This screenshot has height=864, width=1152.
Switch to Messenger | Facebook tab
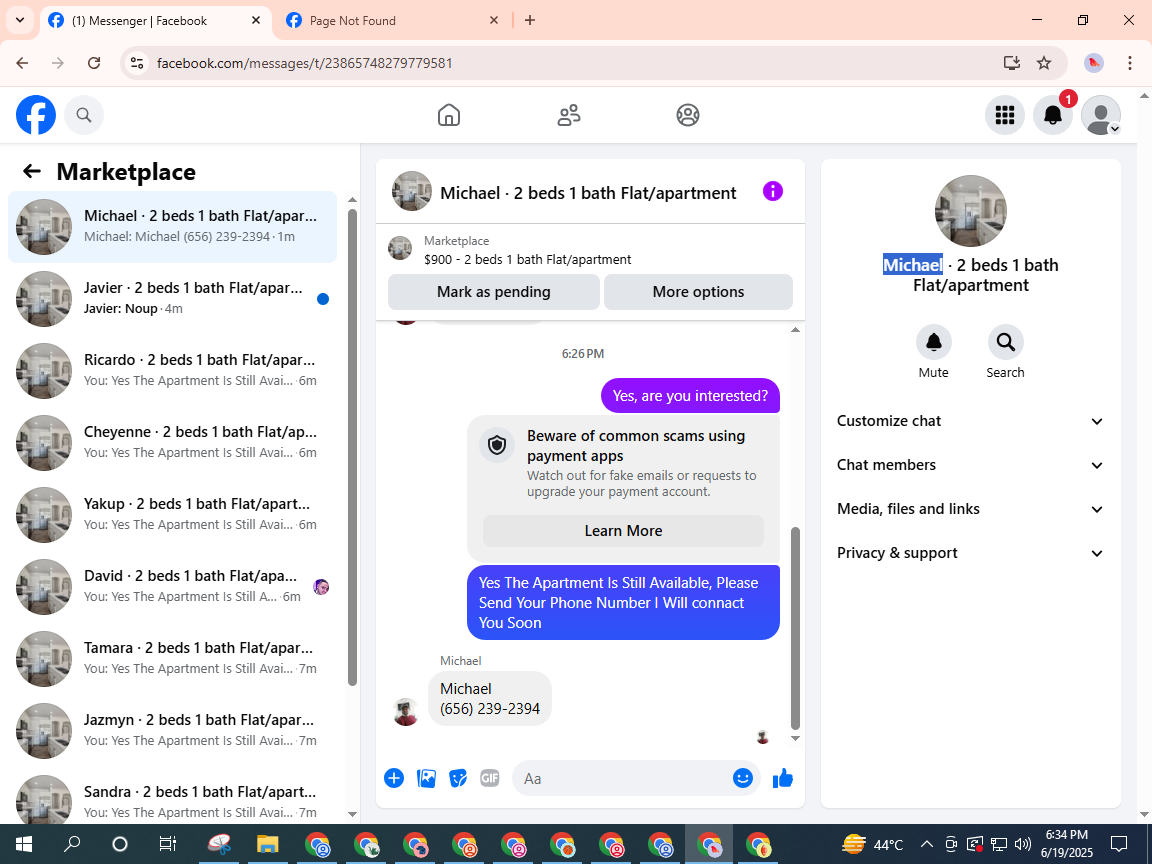coord(153,21)
